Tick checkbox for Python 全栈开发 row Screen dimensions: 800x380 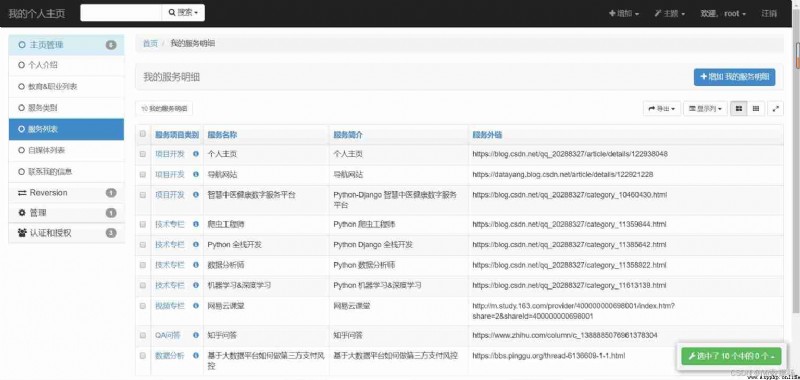pos(143,244)
